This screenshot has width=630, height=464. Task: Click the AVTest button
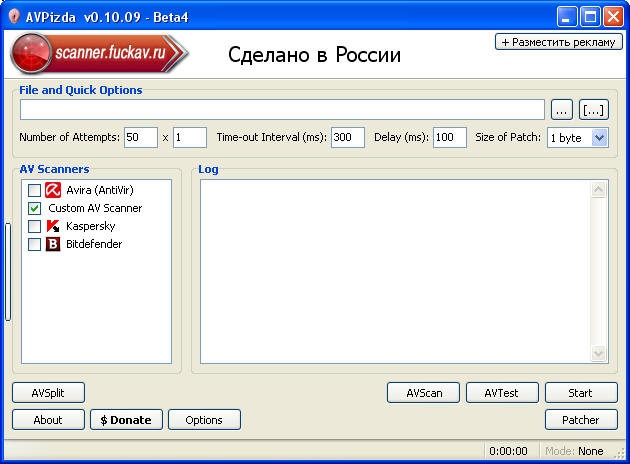502,392
